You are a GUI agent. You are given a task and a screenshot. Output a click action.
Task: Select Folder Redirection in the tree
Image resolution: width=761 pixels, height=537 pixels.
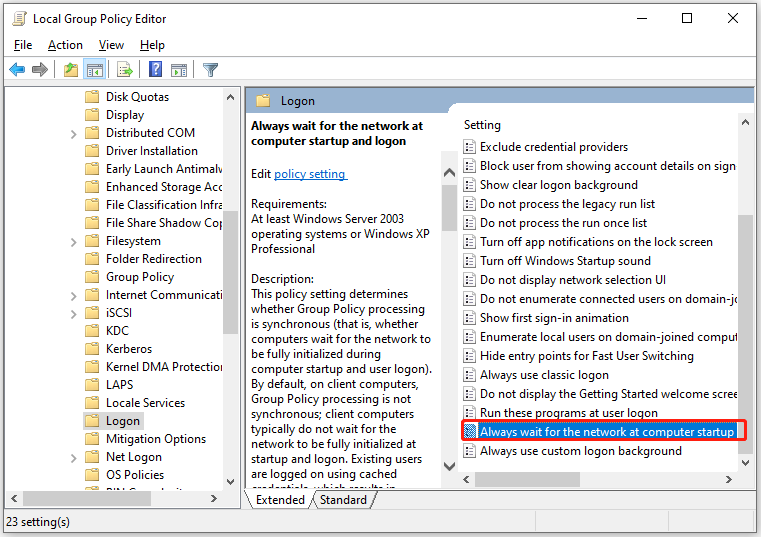click(x=154, y=259)
